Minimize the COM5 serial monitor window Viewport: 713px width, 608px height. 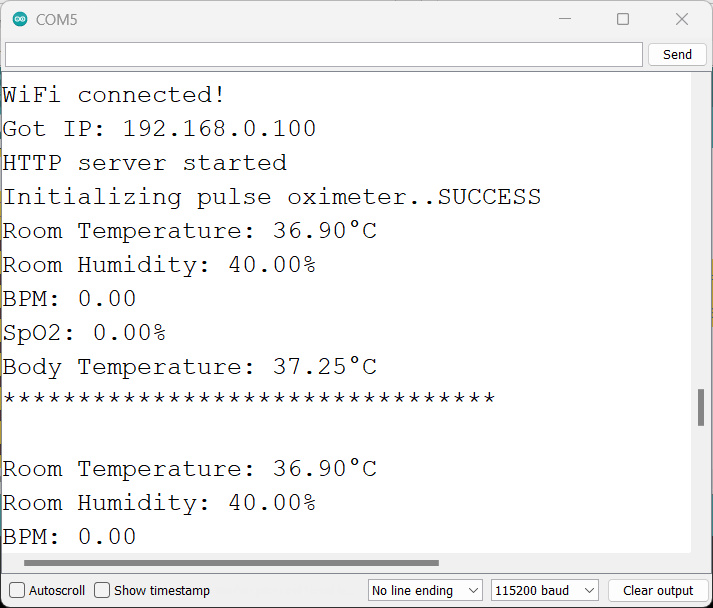[565, 19]
